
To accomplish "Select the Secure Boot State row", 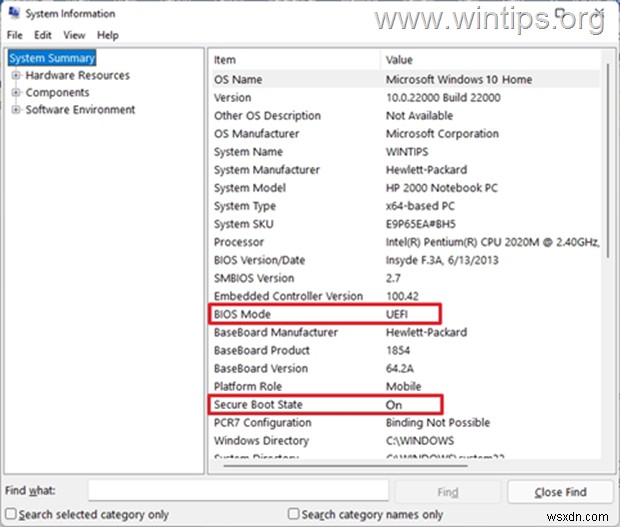I will point(405,405).
